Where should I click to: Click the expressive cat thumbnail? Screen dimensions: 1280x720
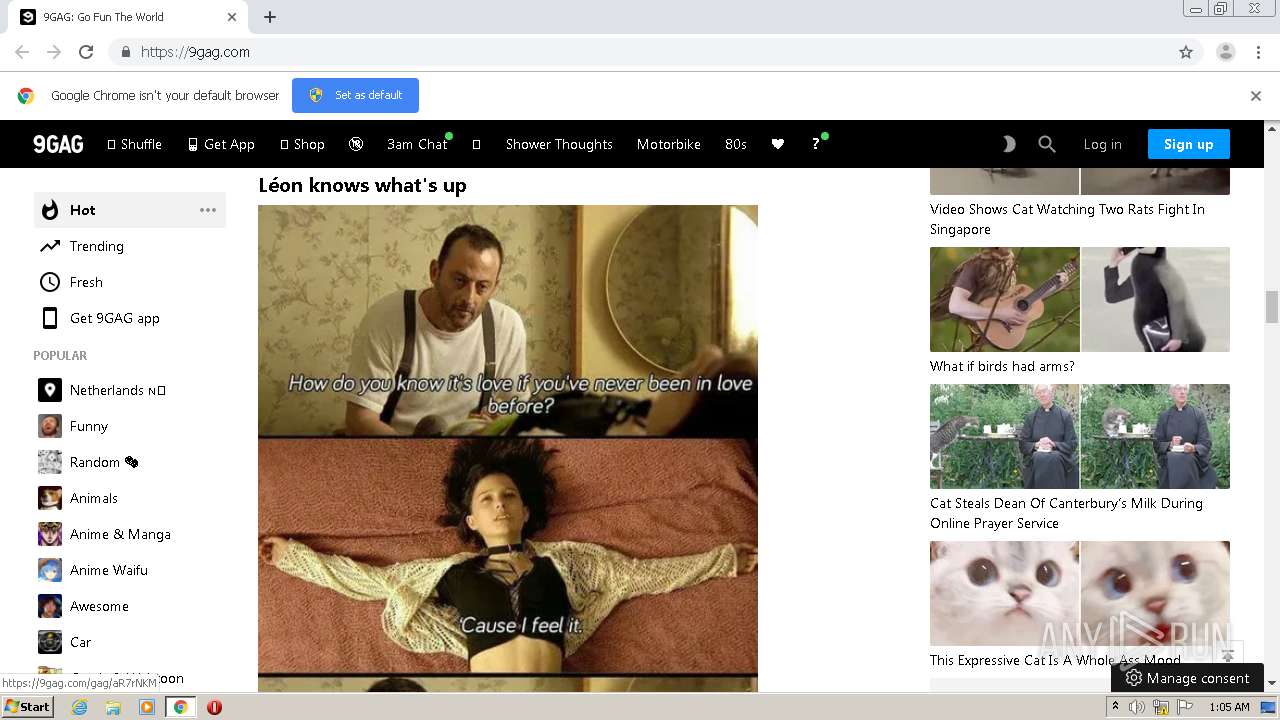(1080, 593)
